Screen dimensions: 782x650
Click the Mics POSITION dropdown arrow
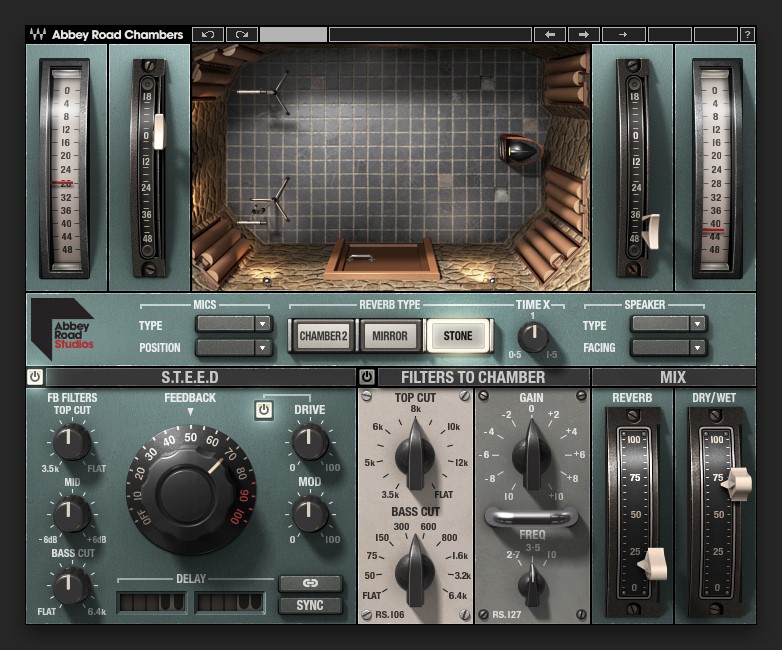point(262,347)
